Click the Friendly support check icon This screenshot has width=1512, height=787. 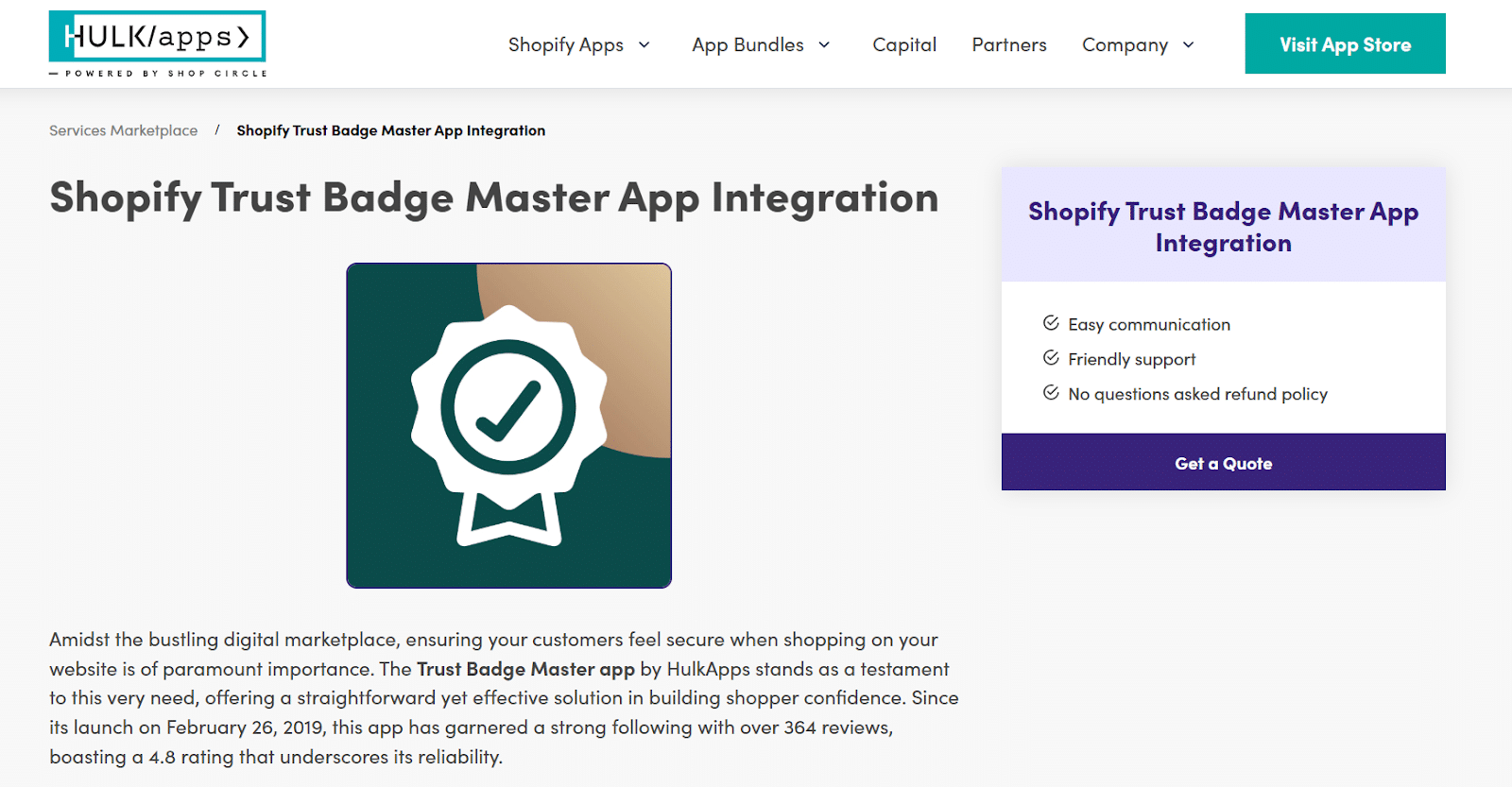tap(1051, 358)
